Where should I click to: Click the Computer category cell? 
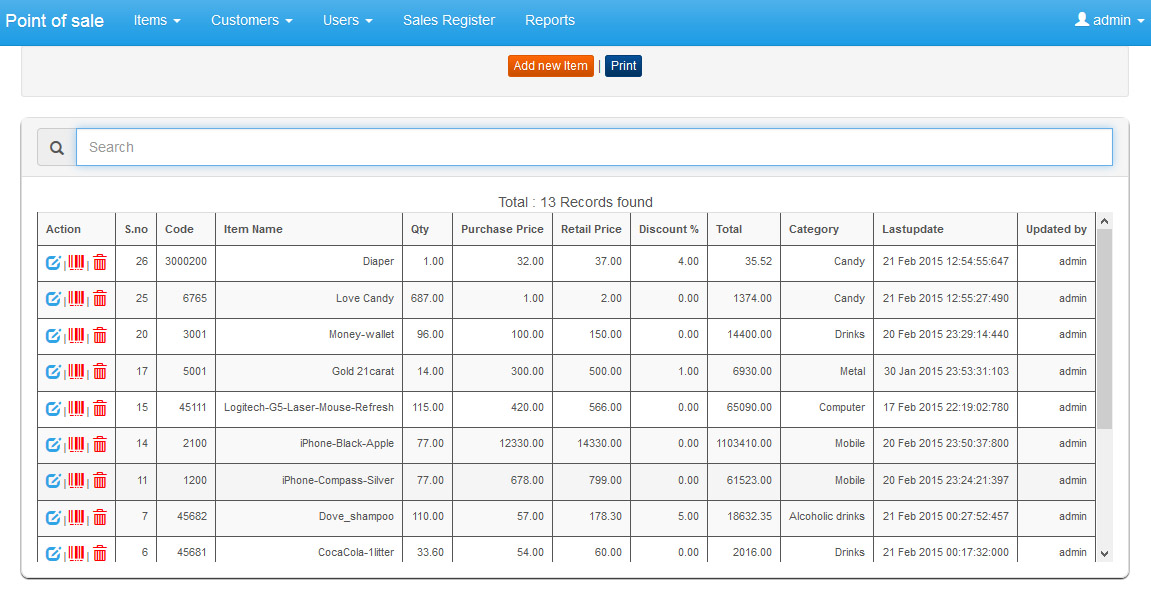[x=842, y=408]
